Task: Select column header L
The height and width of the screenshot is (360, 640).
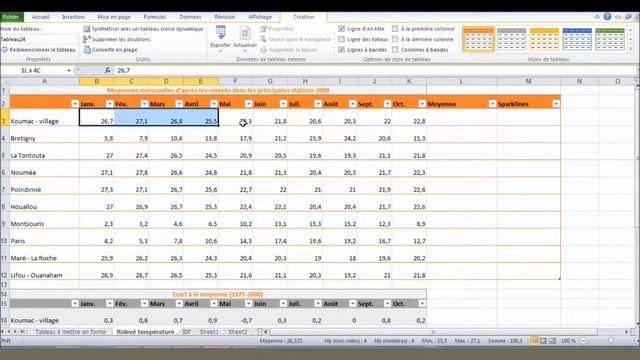Action: (461, 81)
